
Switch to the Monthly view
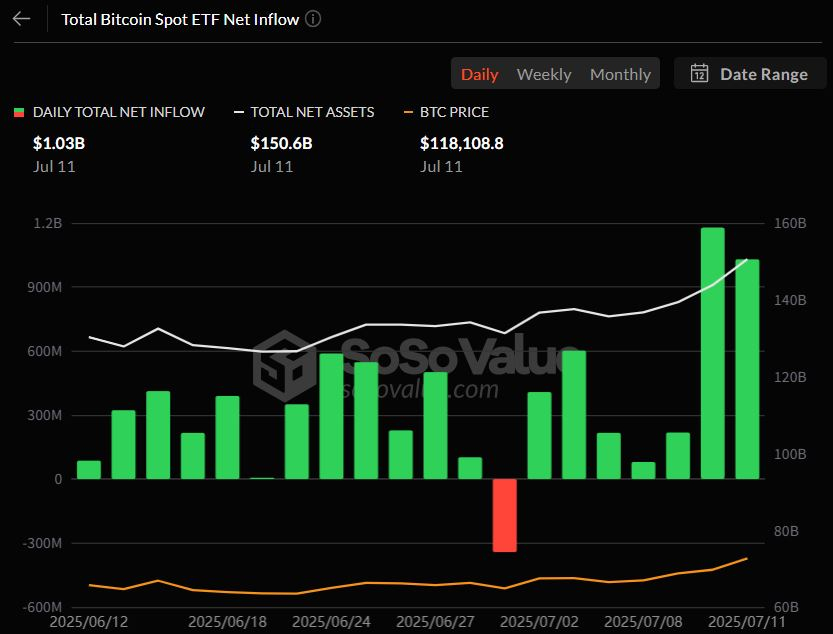pyautogui.click(x=620, y=74)
